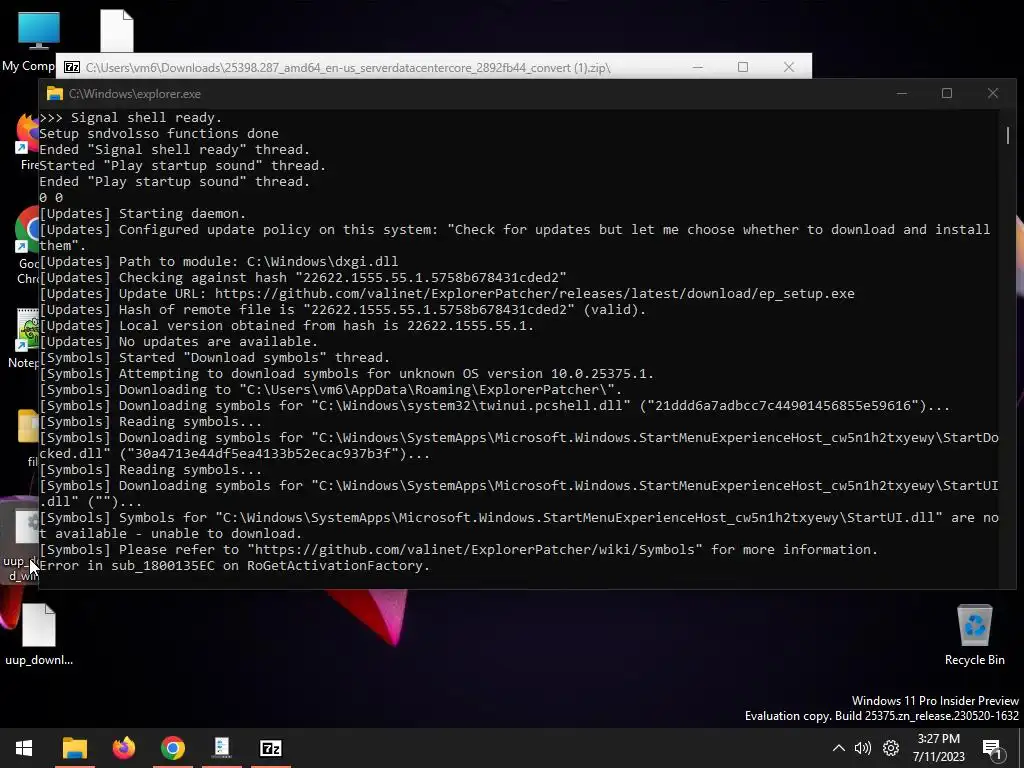
Task: Click the ep_setup.exe update URL text
Action: pyautogui.click(x=534, y=293)
